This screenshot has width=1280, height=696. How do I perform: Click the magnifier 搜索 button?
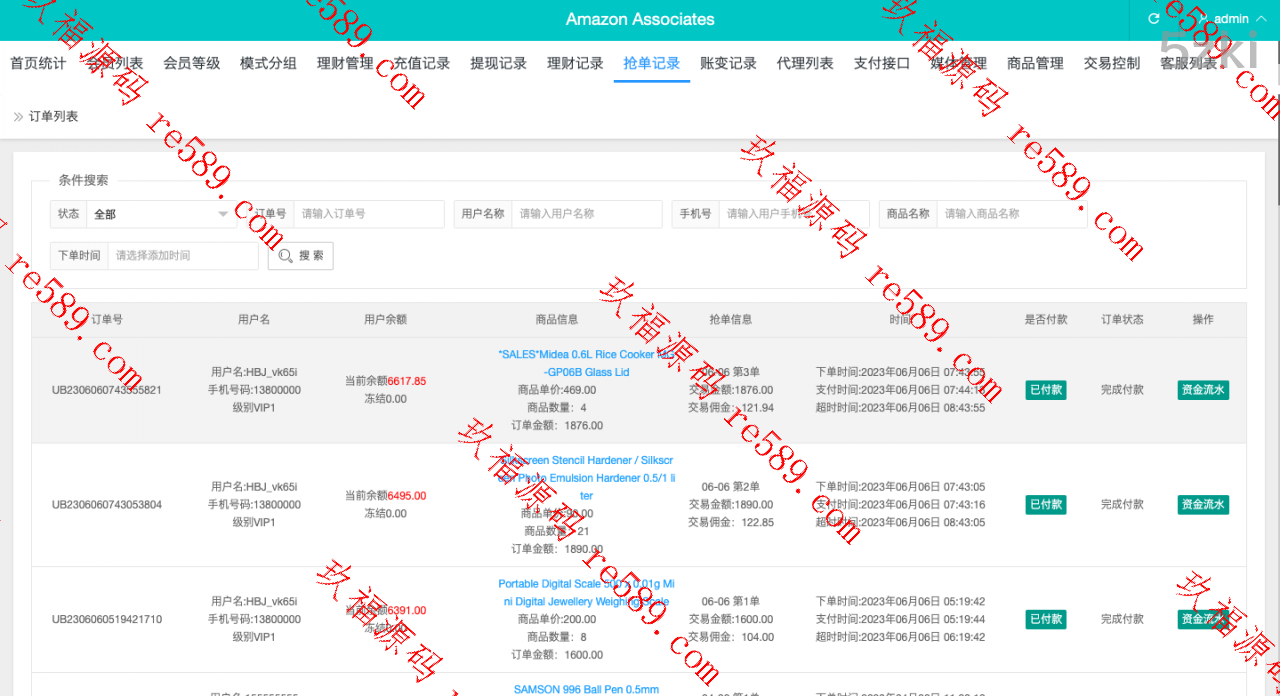[x=300, y=256]
